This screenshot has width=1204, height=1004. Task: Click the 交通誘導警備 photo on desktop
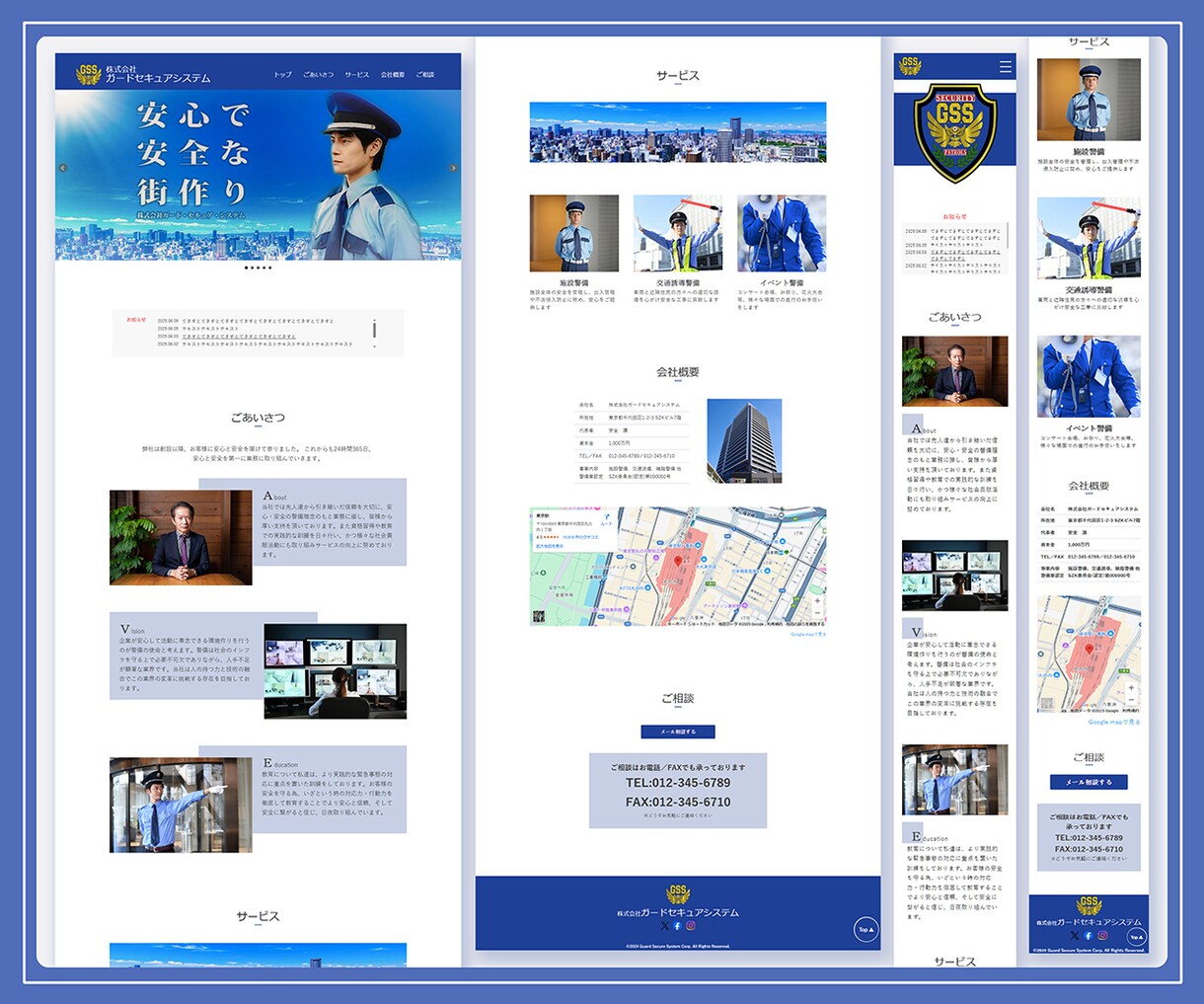[678, 233]
